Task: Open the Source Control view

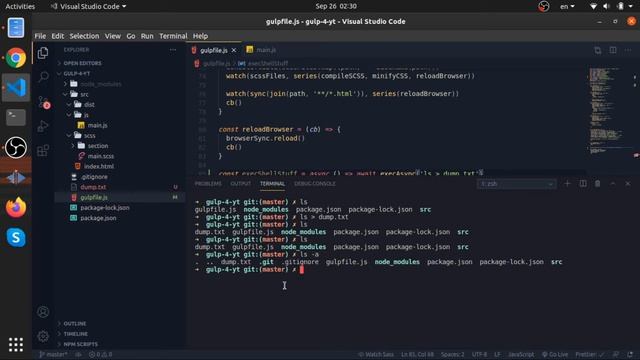Action: pos(43,102)
